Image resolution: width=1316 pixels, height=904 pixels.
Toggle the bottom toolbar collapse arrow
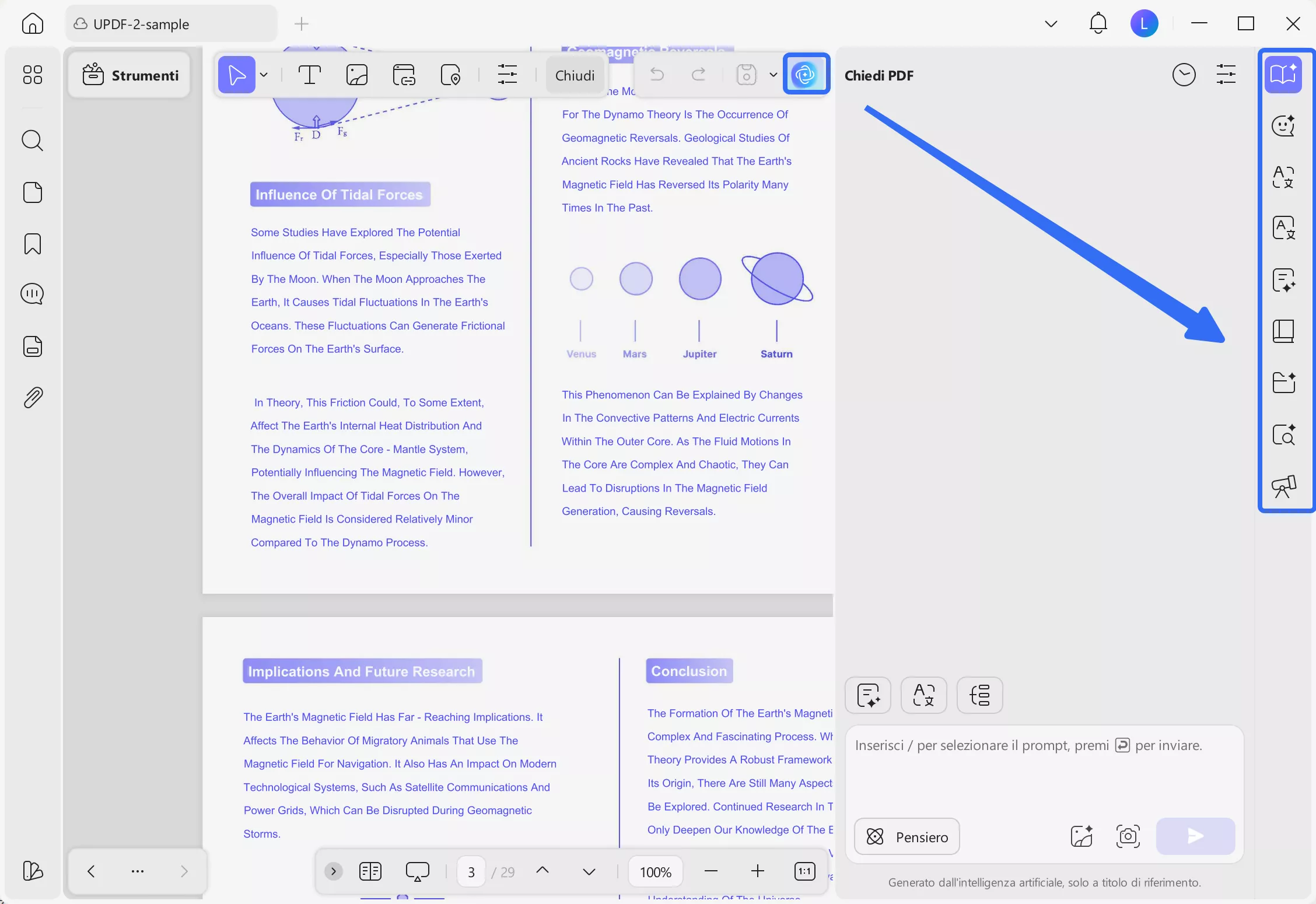click(333, 871)
